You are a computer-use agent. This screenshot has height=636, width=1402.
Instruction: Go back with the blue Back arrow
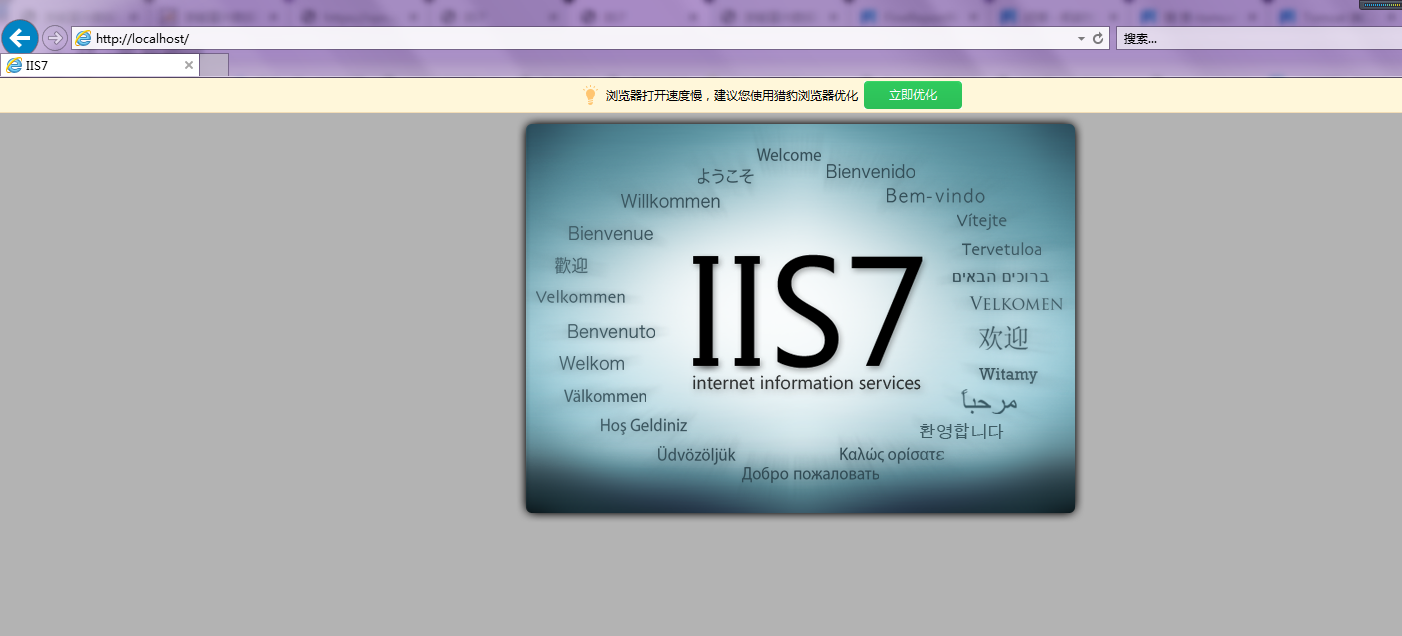coord(20,38)
